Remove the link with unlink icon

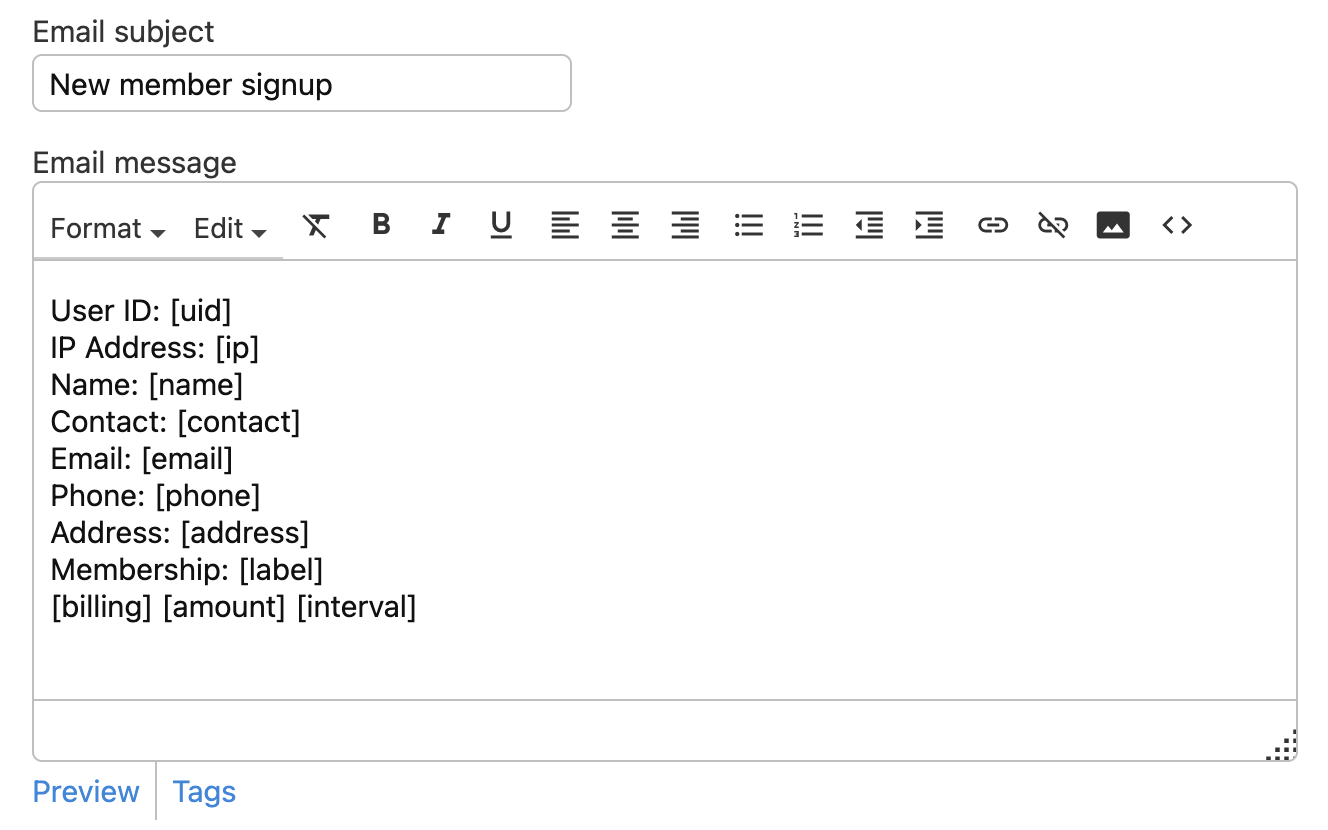(1052, 226)
